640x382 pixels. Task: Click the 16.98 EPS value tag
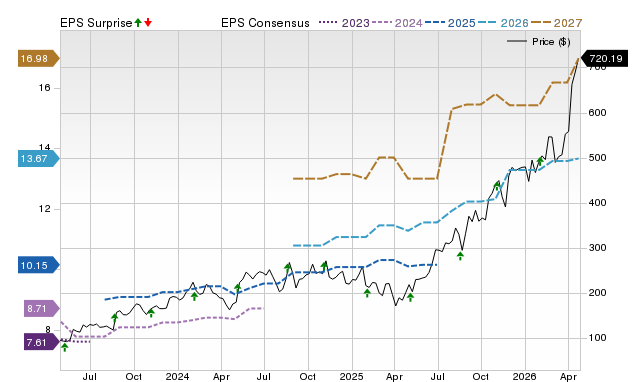(38, 58)
